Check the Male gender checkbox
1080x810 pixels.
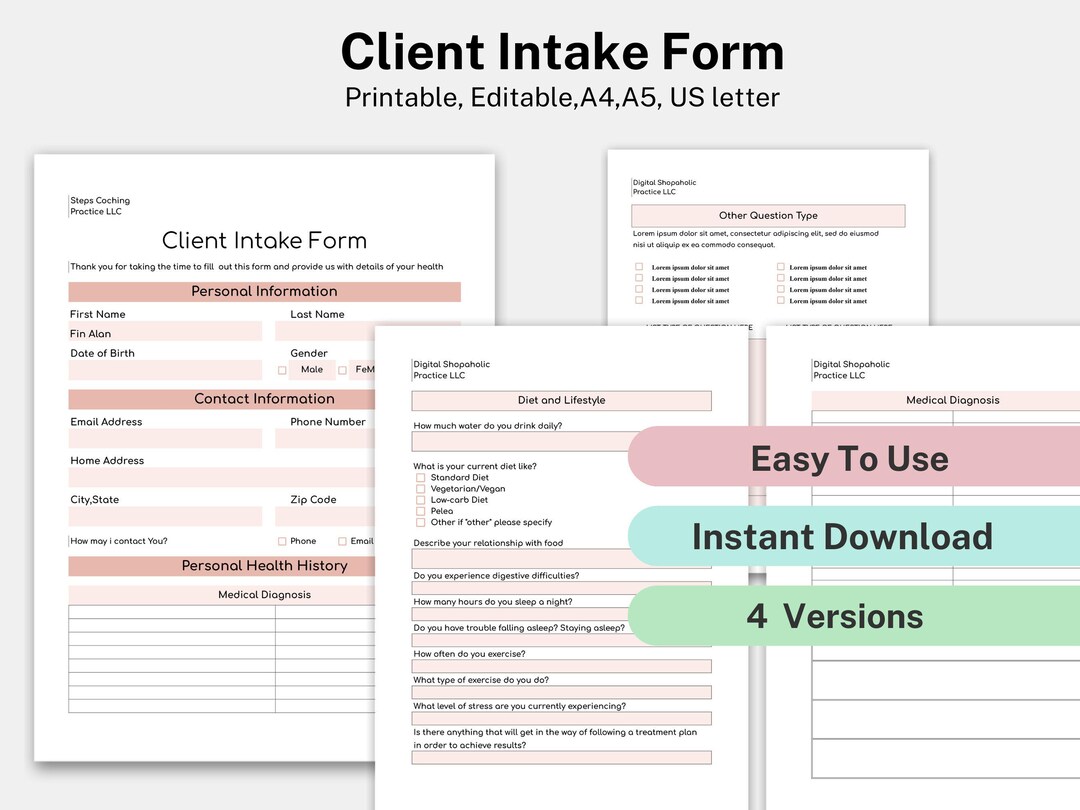coord(283,369)
